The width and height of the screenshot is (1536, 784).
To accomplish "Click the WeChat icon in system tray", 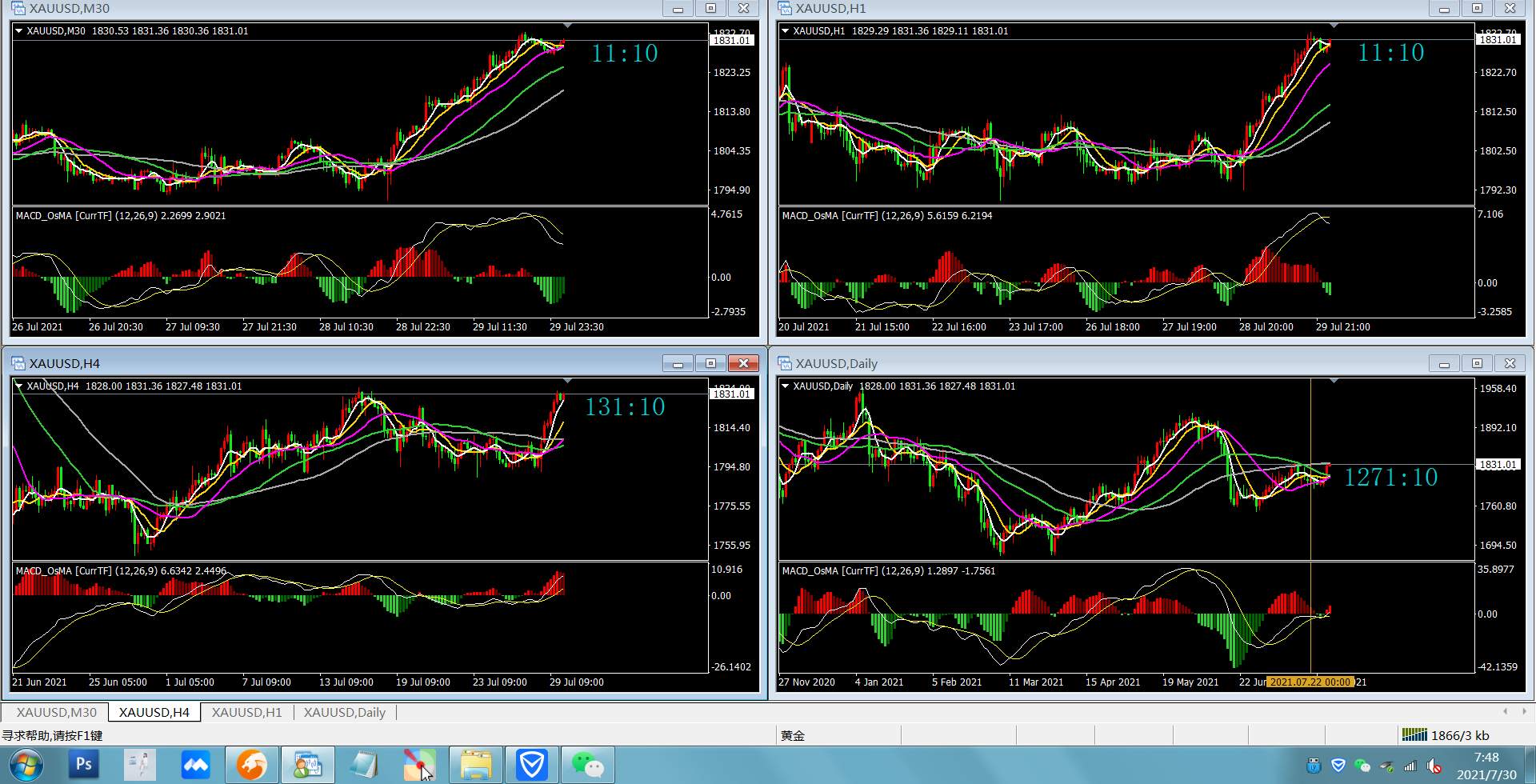I will tap(1362, 766).
